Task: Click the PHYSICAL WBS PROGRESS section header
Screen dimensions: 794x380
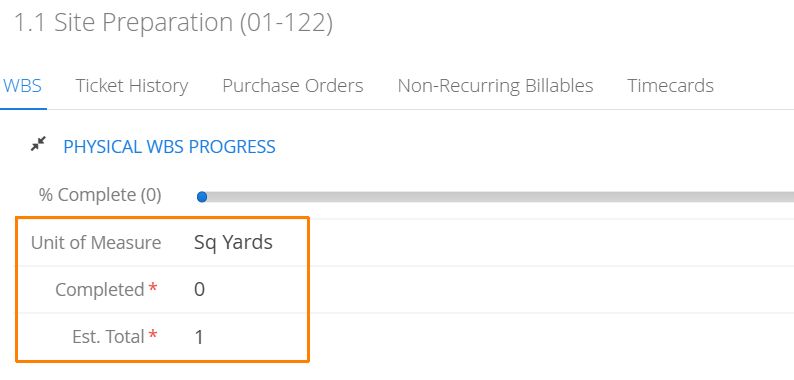Action: pos(169,147)
